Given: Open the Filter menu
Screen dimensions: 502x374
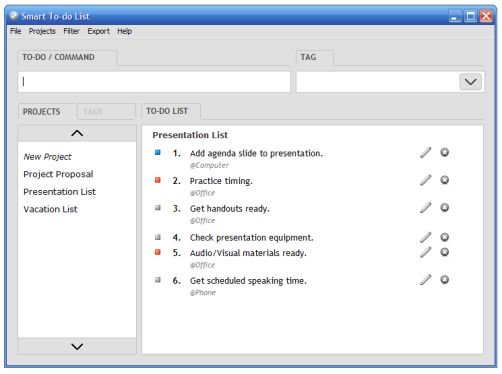Looking at the screenshot, I should 71,31.
